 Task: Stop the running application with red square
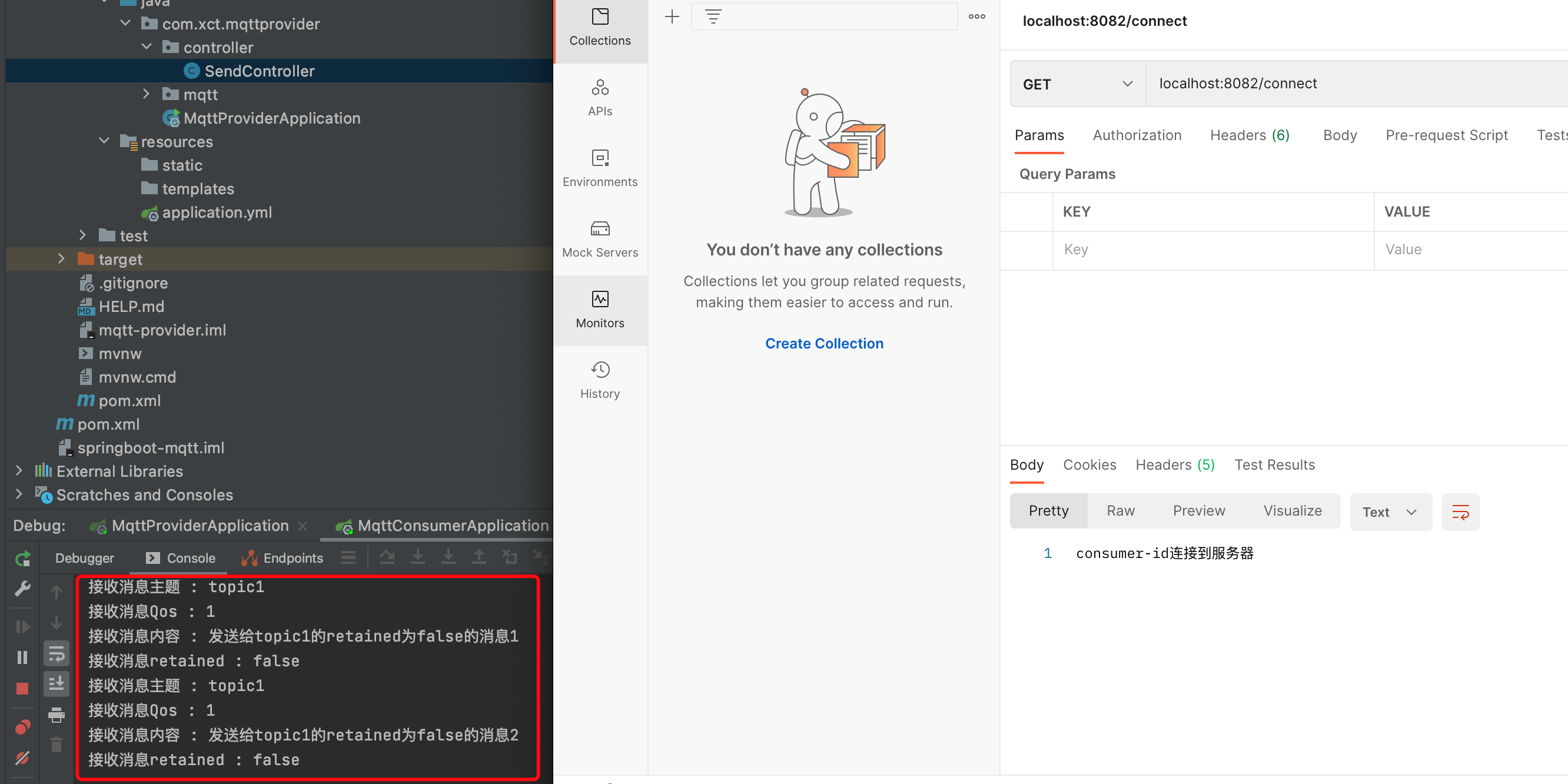click(x=22, y=688)
